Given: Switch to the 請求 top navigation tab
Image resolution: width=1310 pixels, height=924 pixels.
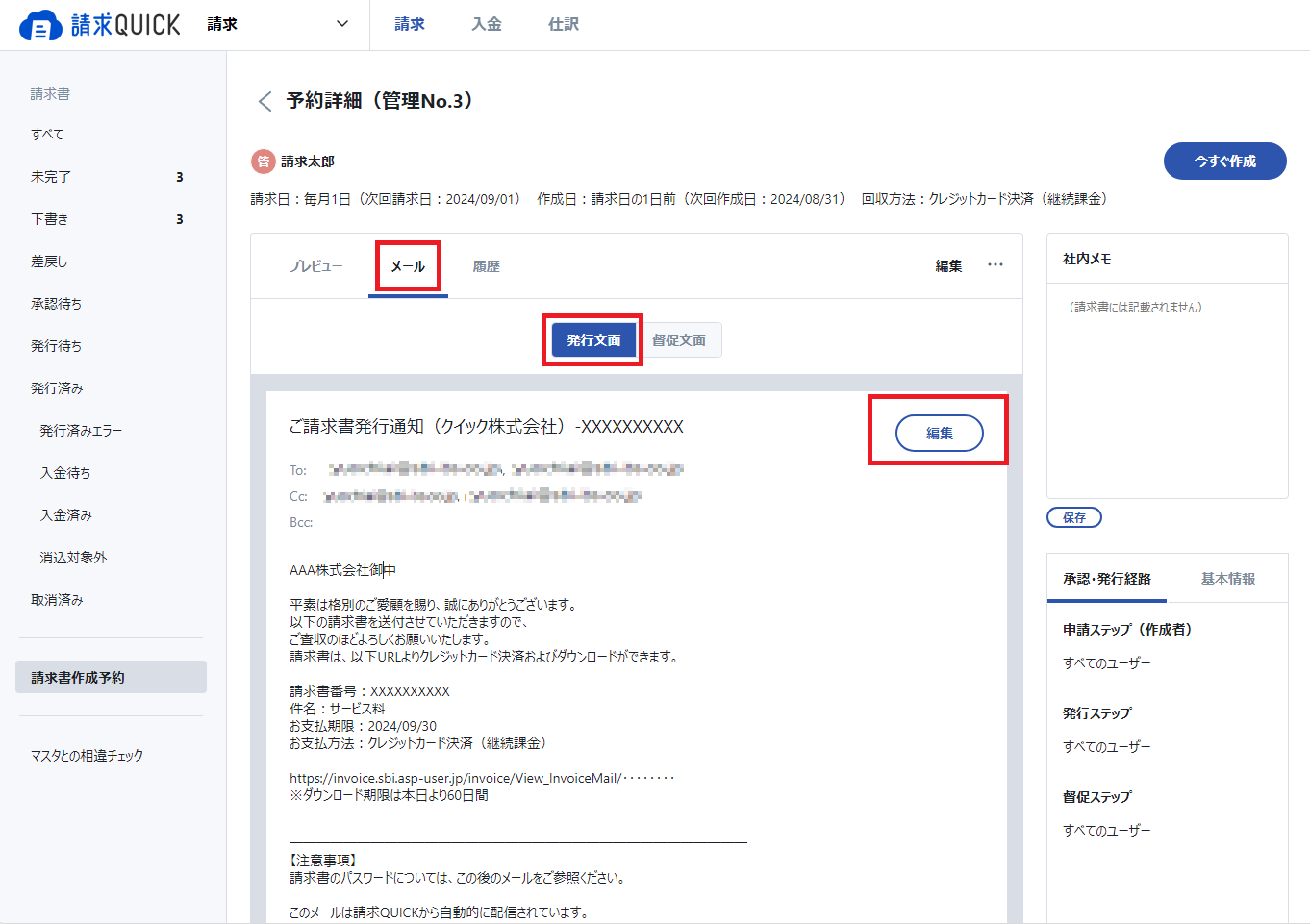Looking at the screenshot, I should (410, 24).
